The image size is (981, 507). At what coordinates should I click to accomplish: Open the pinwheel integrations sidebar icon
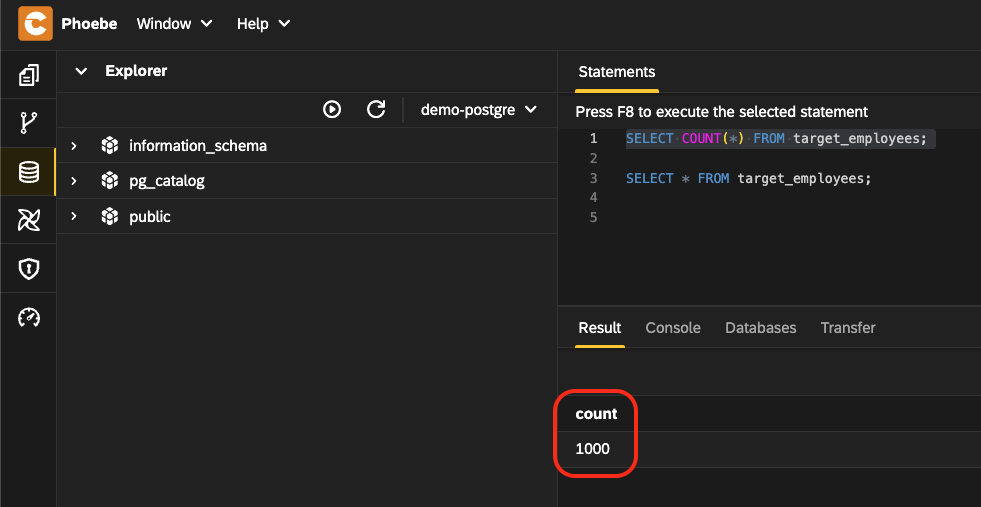click(x=29, y=220)
